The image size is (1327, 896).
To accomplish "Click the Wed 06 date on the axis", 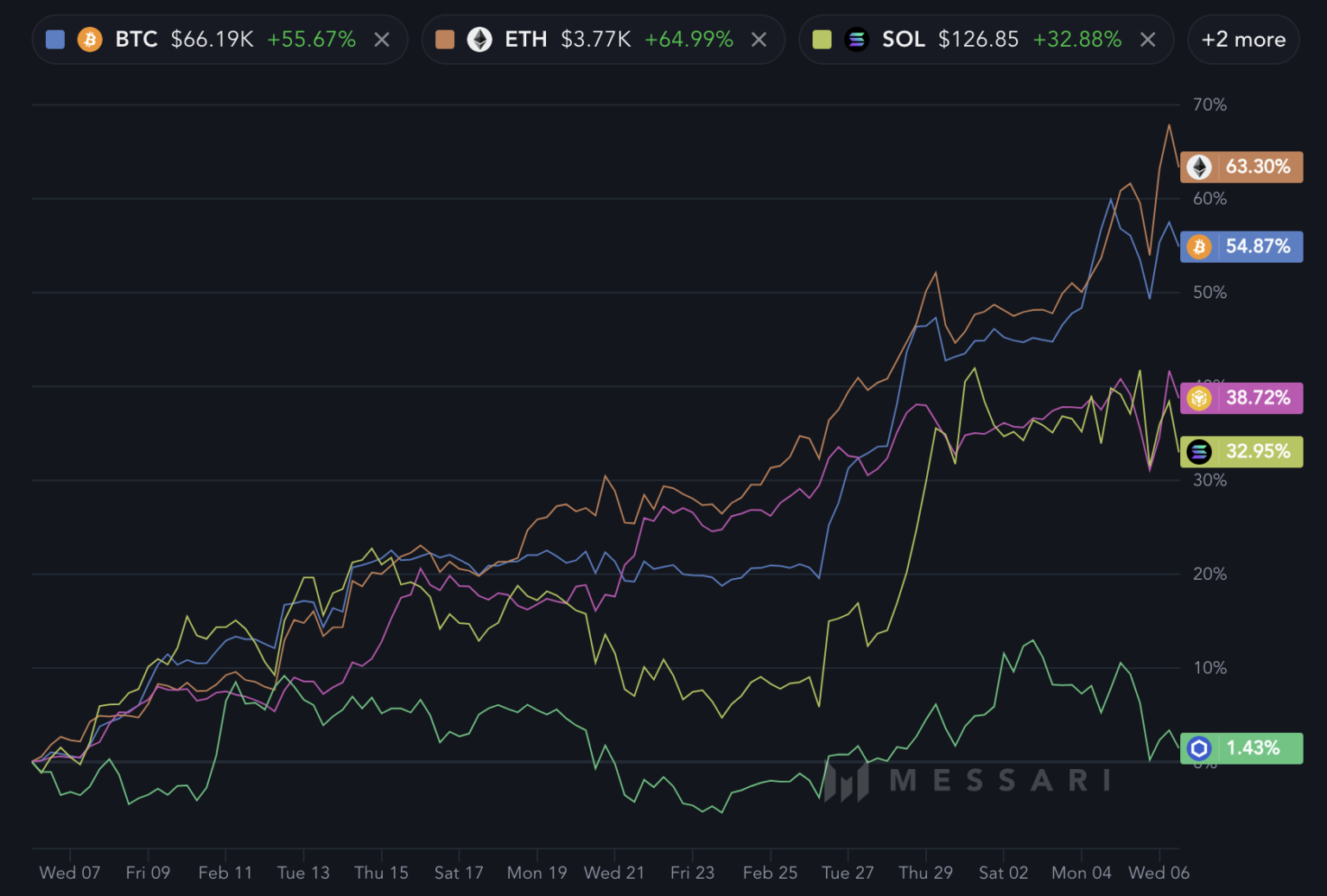I will pyautogui.click(x=1159, y=873).
